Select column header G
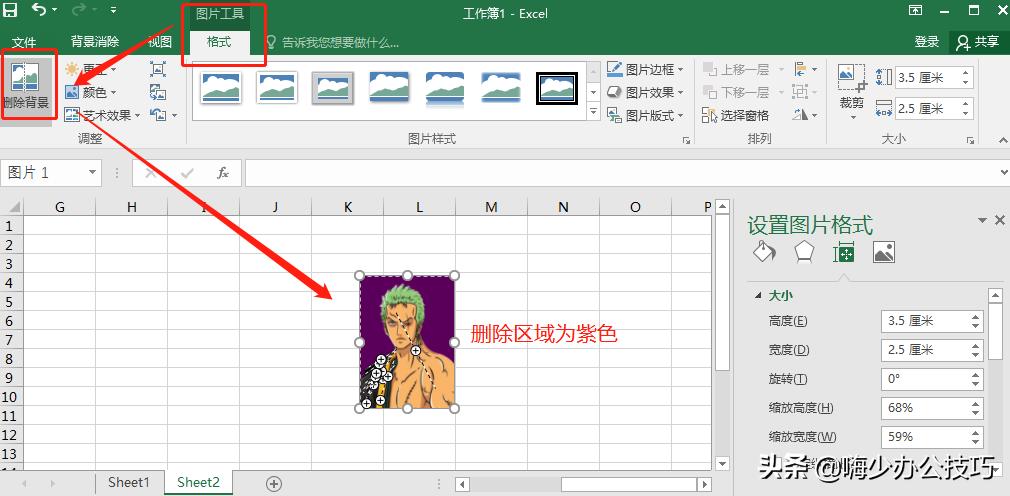Image resolution: width=1010 pixels, height=496 pixels. [x=60, y=207]
